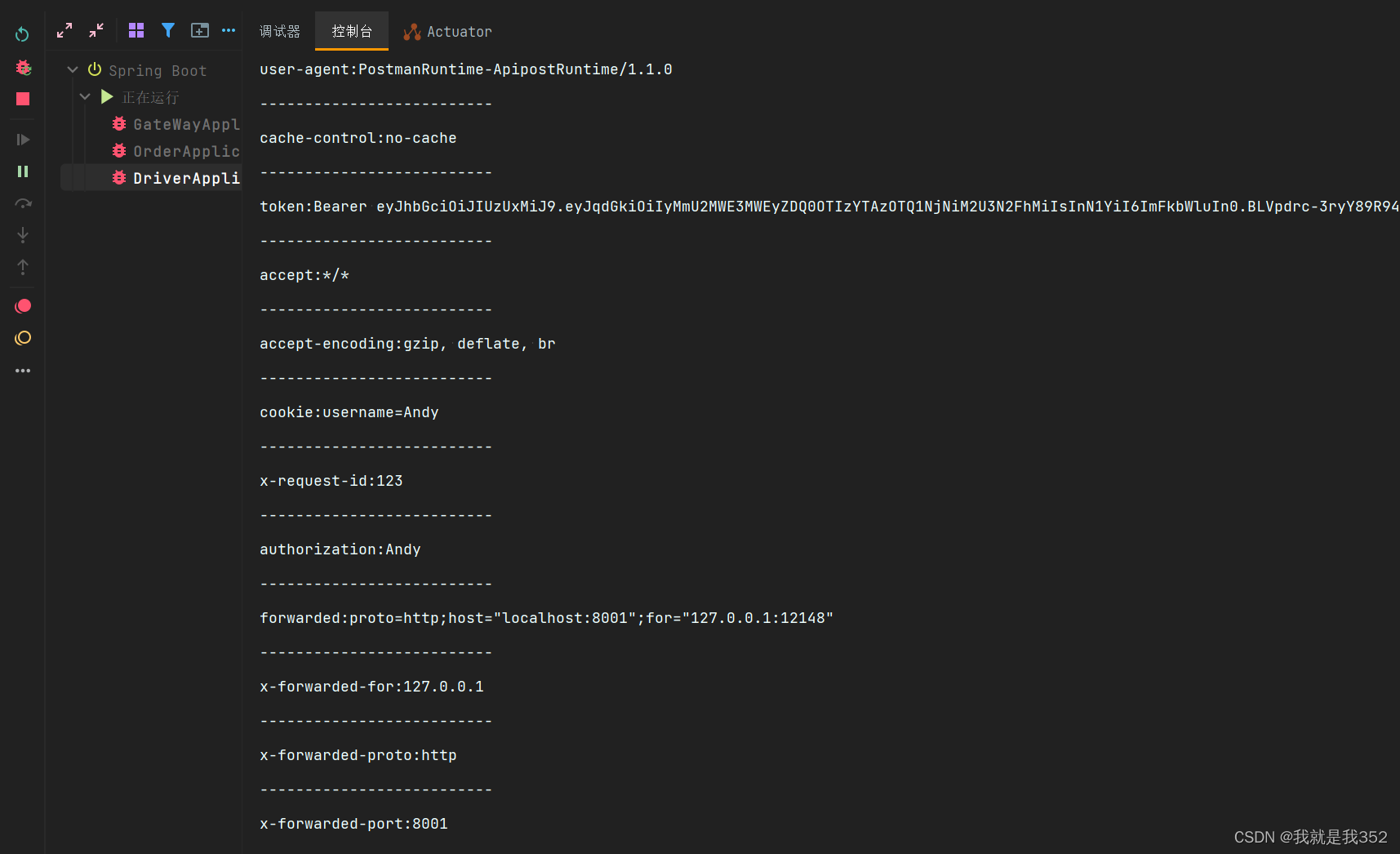Toggle Mute Breakpoints icon
Viewport: 1400px width, 854px height.
click(x=22, y=337)
